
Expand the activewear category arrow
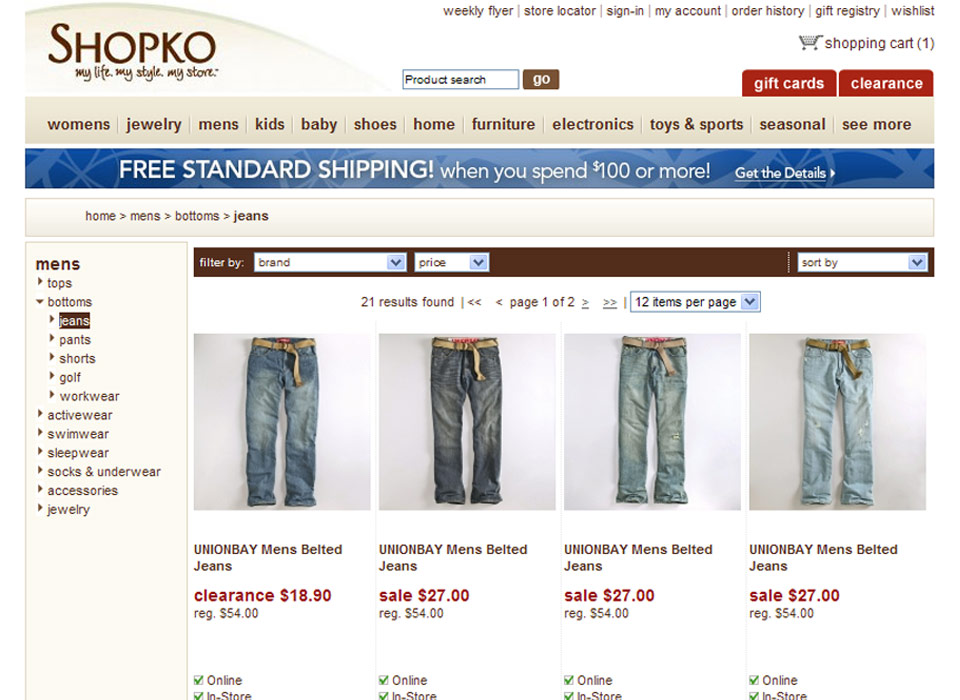coord(40,414)
